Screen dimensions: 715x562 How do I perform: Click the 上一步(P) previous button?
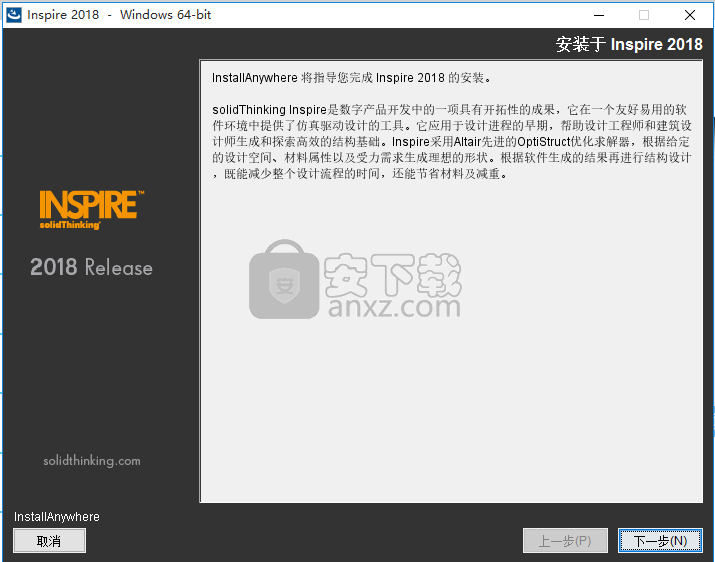(565, 541)
